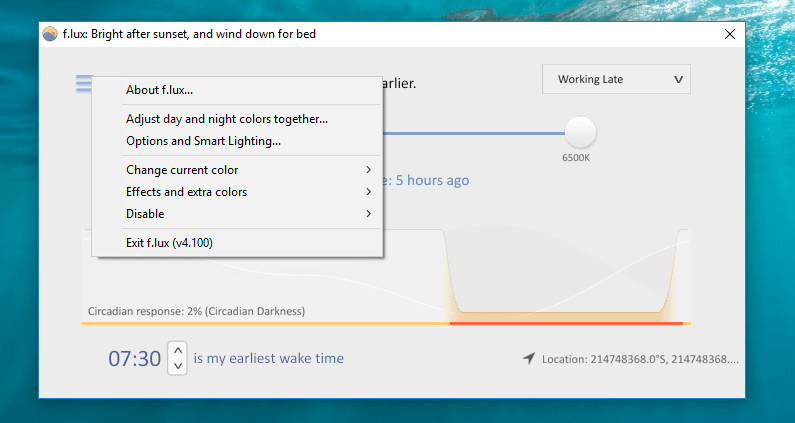This screenshot has height=423, width=795.
Task: Click the 07:30 wake time value
Action: click(134, 359)
